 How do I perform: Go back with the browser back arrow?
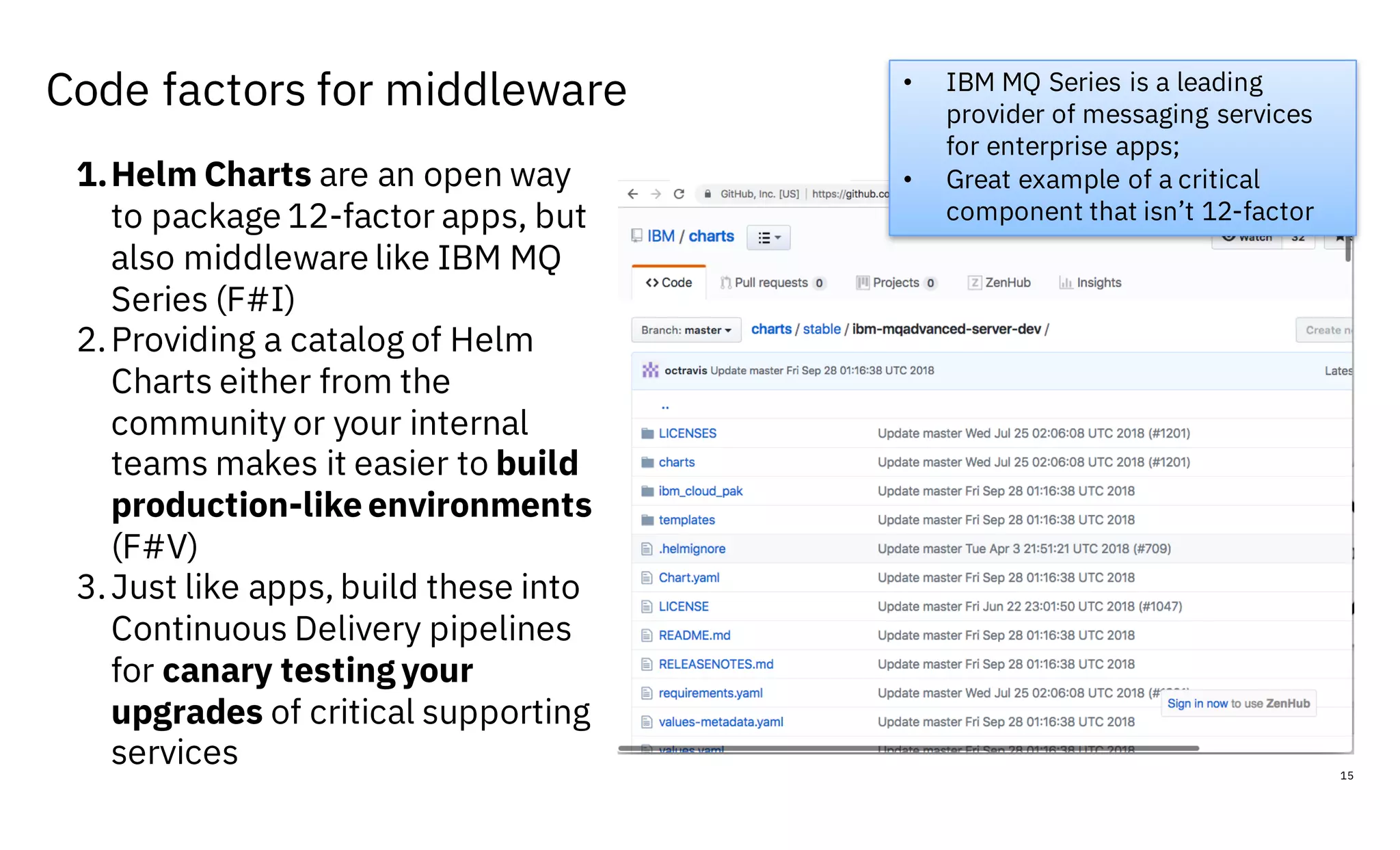[632, 194]
